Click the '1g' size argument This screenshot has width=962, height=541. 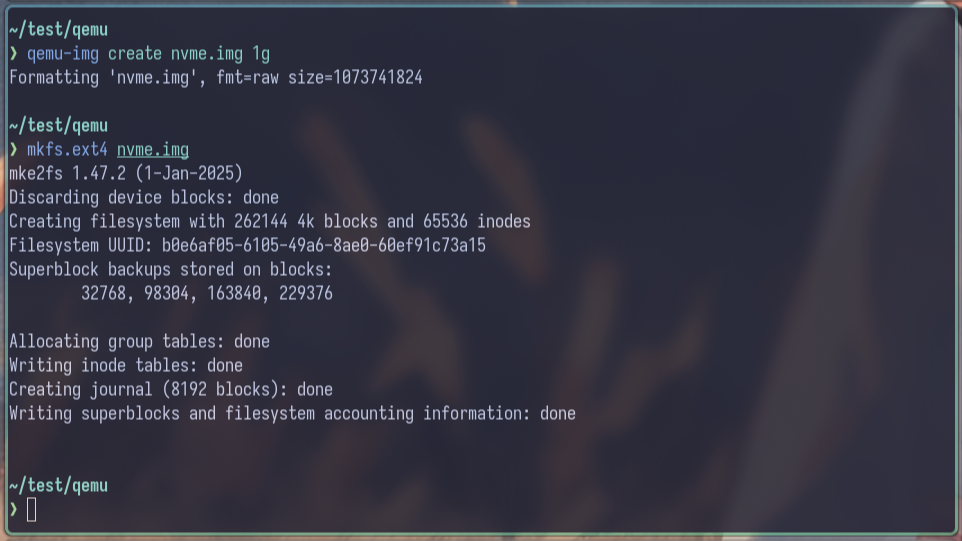[x=261, y=54]
